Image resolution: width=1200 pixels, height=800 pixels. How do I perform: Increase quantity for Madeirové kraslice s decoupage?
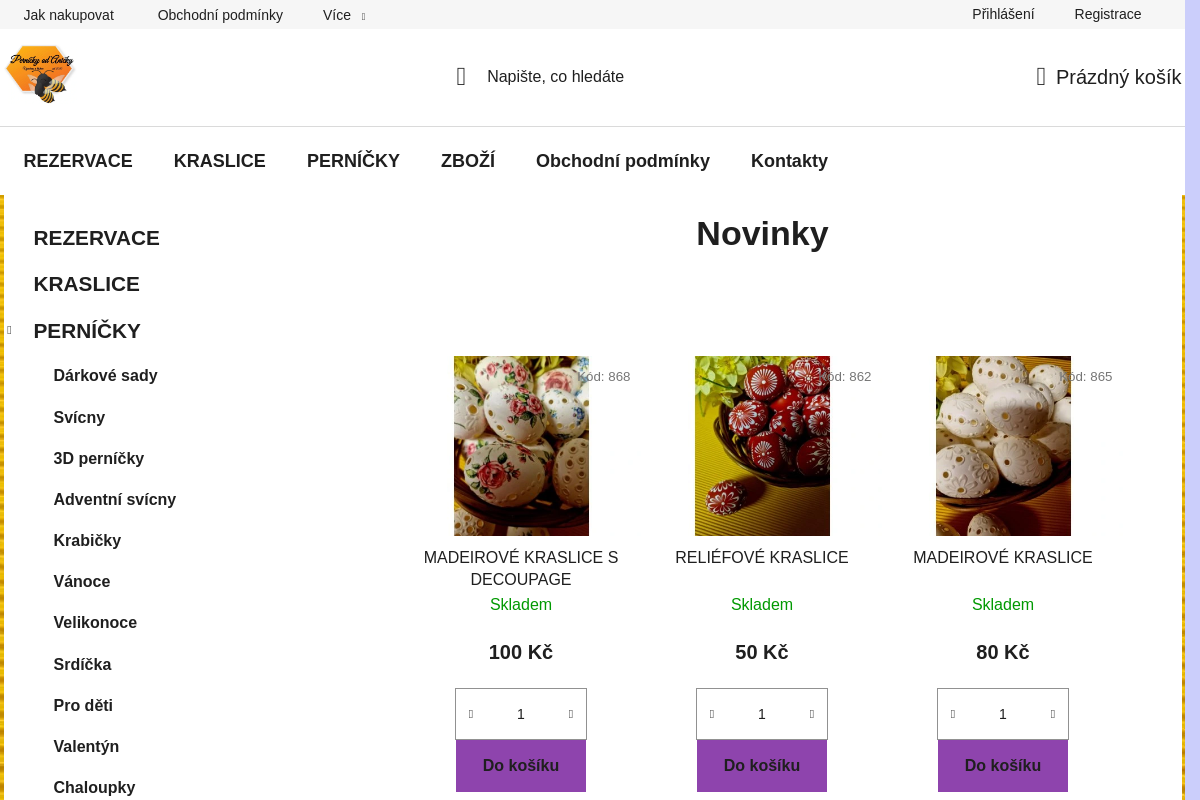pos(571,714)
